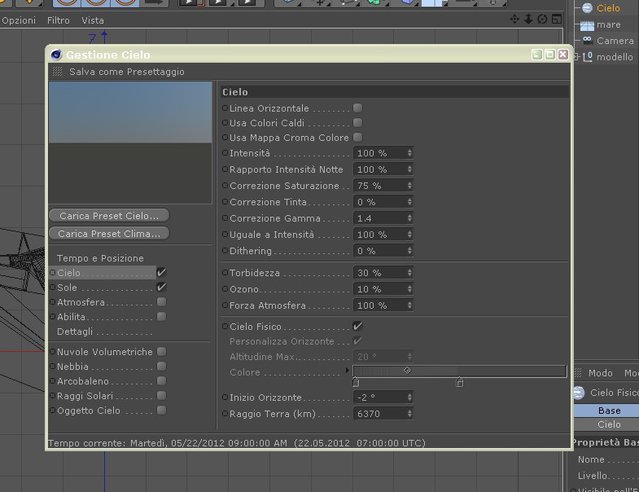Expand the Colore gradient disclosure triangle
The height and width of the screenshot is (492, 639).
tap(347, 371)
